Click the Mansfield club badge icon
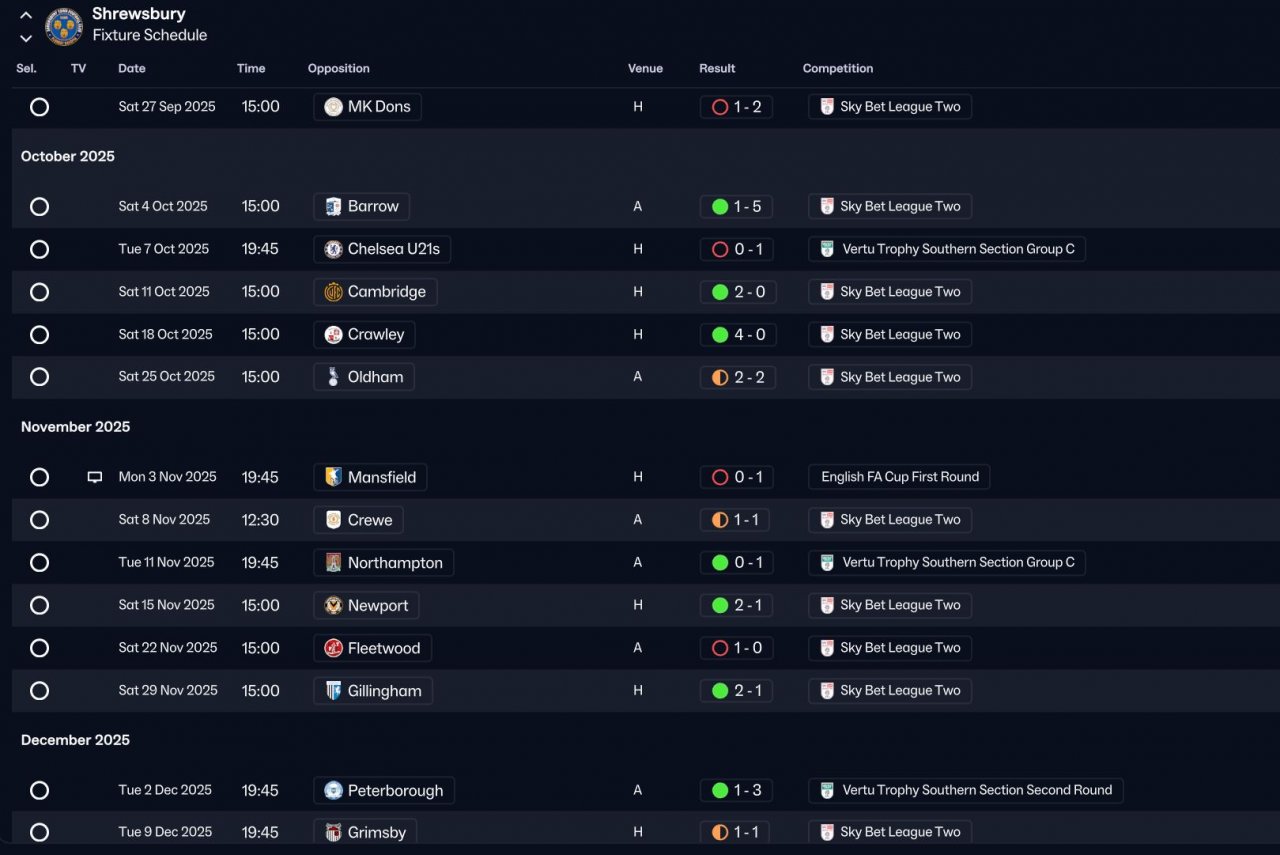Viewport: 1280px width, 855px height. 333,477
